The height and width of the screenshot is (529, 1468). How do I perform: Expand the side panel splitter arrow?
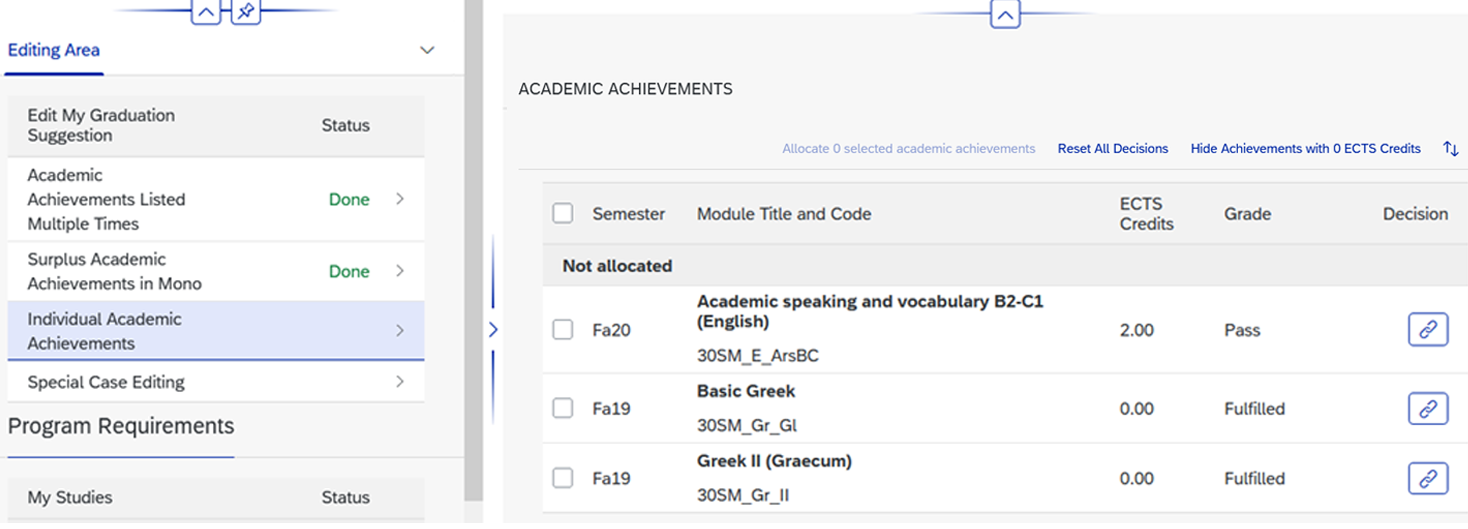tap(492, 330)
